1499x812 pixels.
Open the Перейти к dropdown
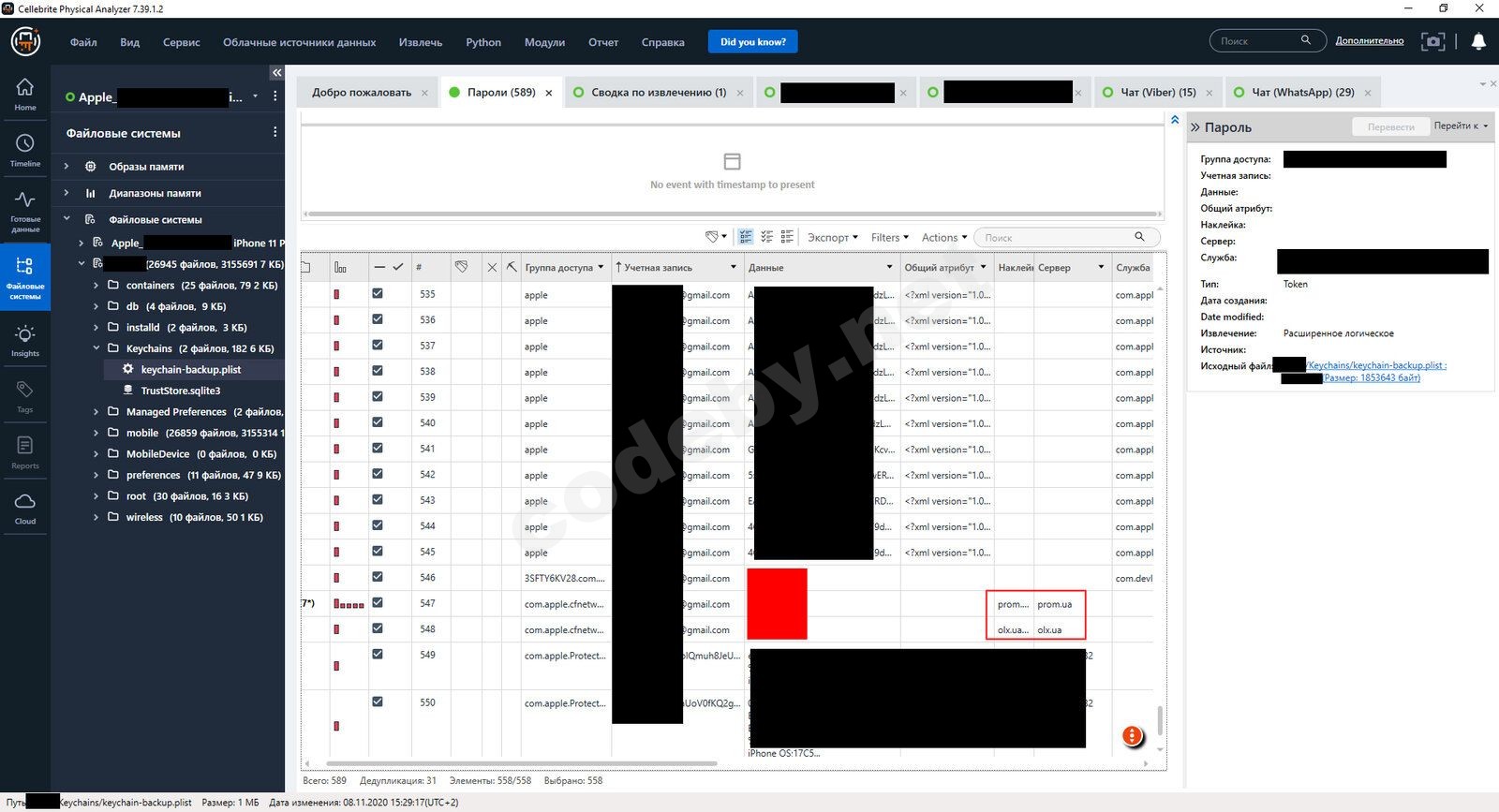(1461, 126)
